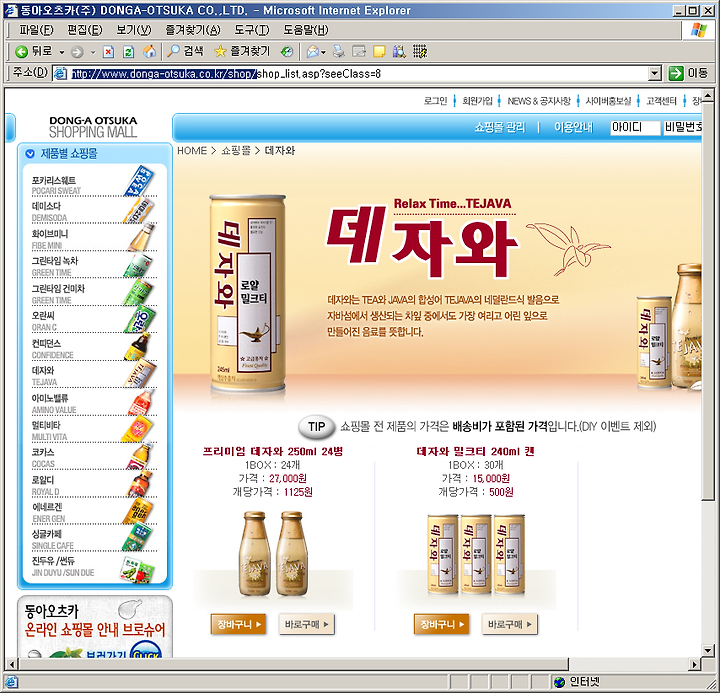This screenshot has width=720, height=693.
Task: Open the Mail envelope toolbar icon
Action: point(313,51)
